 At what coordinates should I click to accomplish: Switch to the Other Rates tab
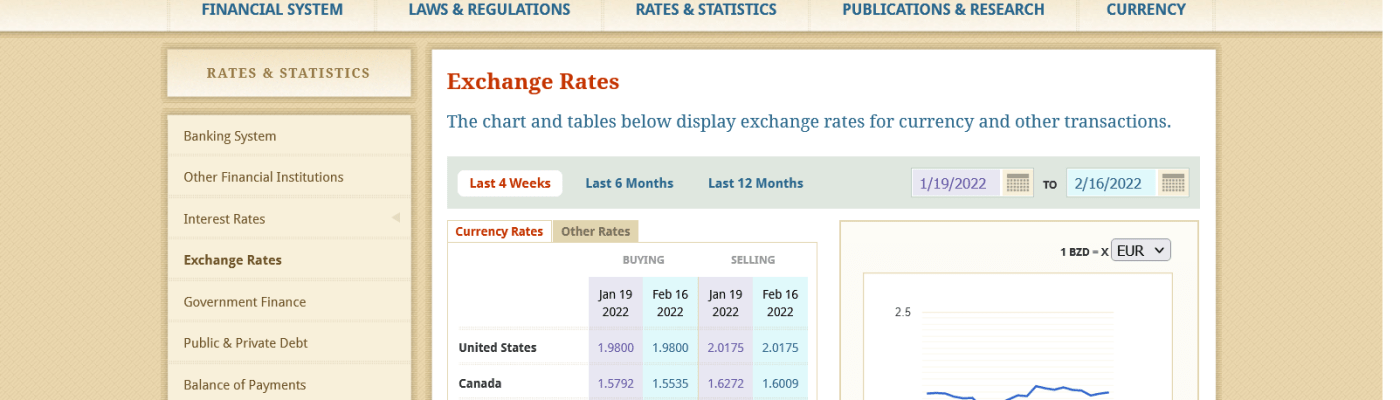point(595,231)
